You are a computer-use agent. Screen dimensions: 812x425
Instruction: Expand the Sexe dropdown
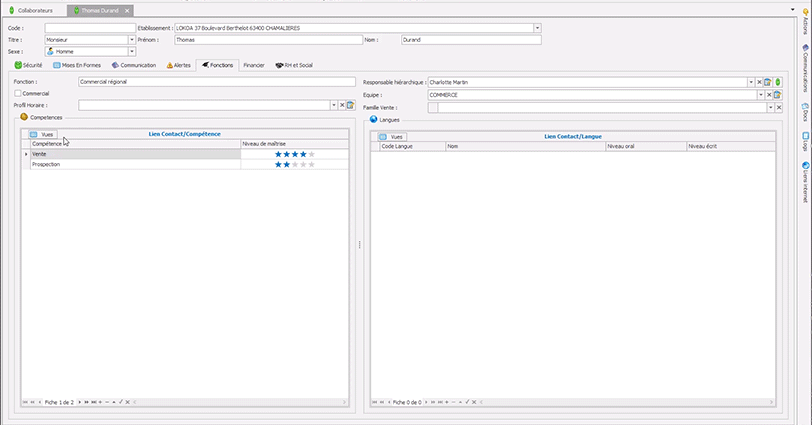click(x=131, y=51)
